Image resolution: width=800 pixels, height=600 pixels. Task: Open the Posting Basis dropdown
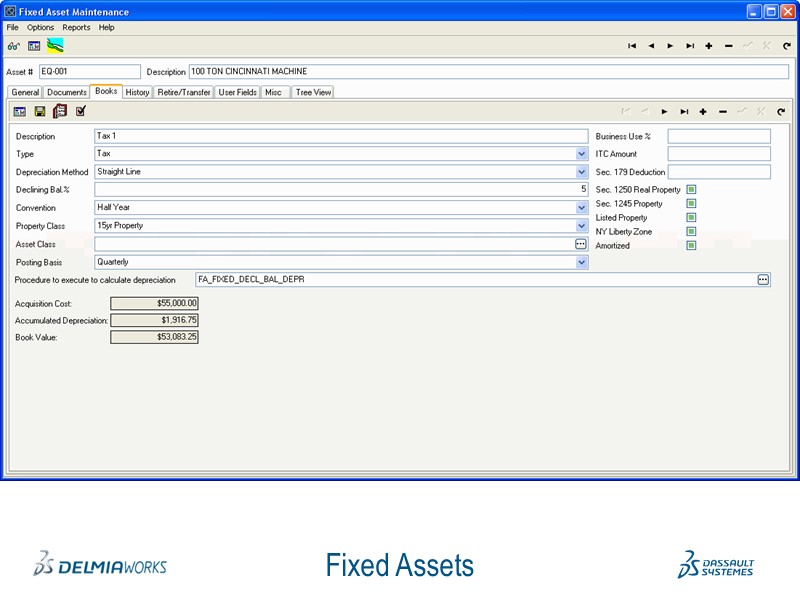[x=581, y=262]
